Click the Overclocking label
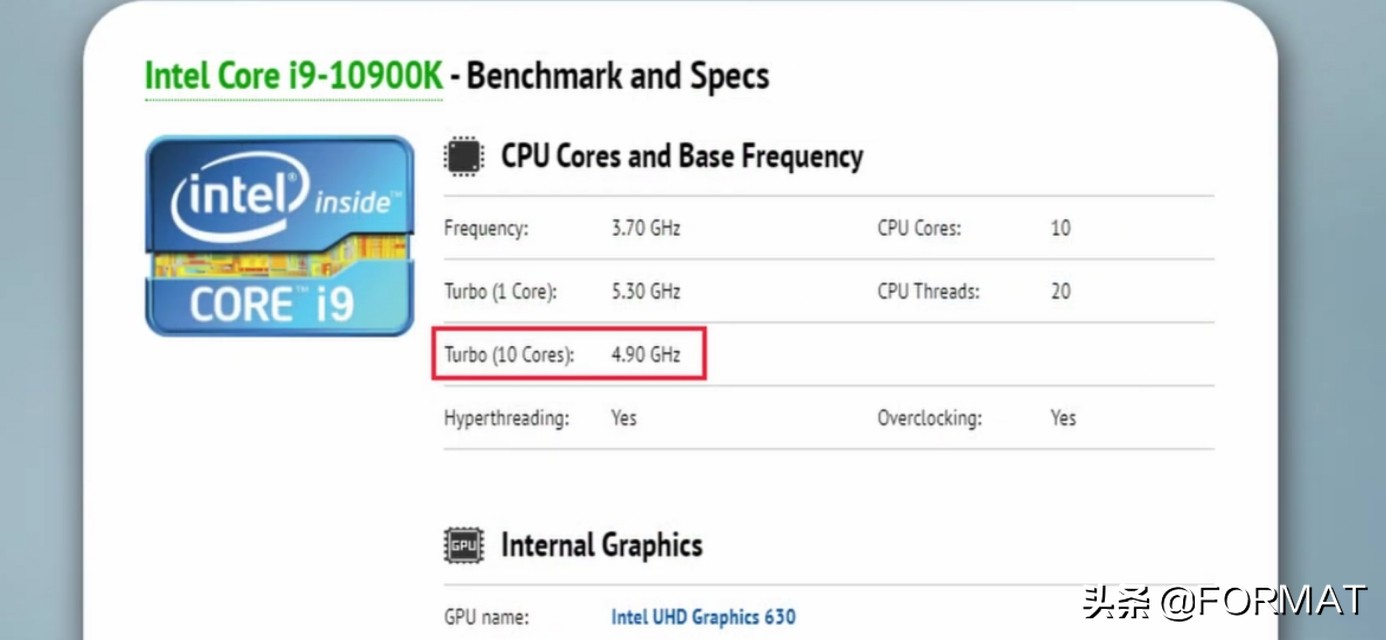The image size is (1386, 640). click(929, 418)
